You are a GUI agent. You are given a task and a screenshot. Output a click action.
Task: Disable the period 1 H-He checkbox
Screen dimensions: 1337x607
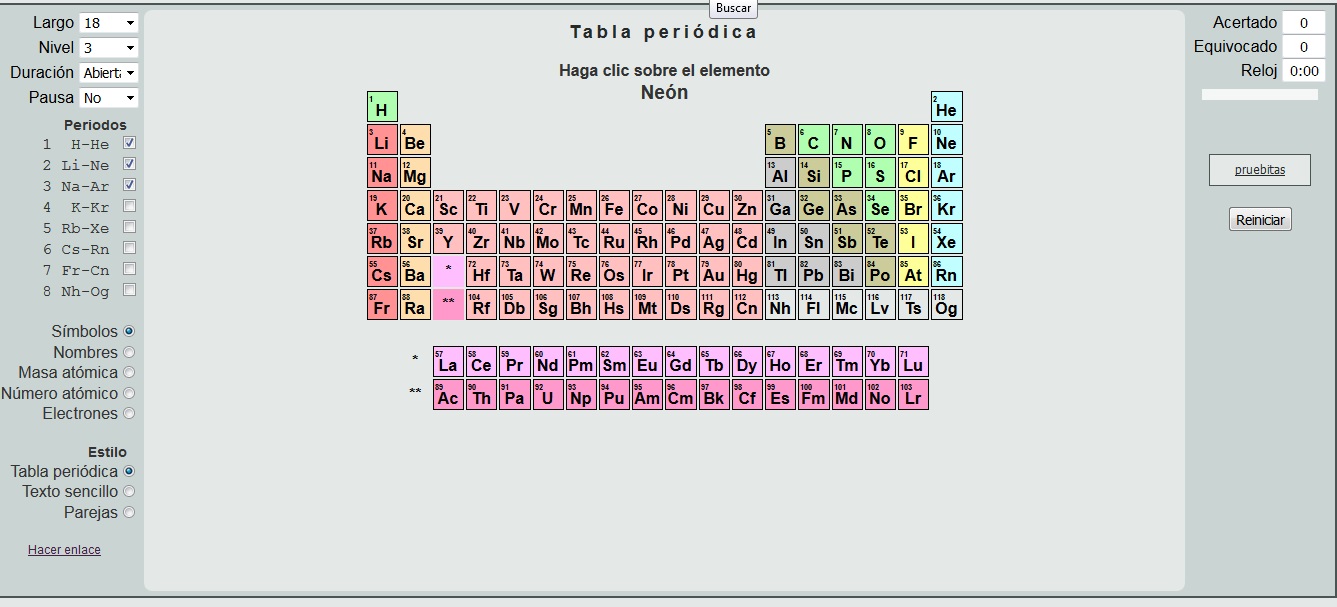128,143
